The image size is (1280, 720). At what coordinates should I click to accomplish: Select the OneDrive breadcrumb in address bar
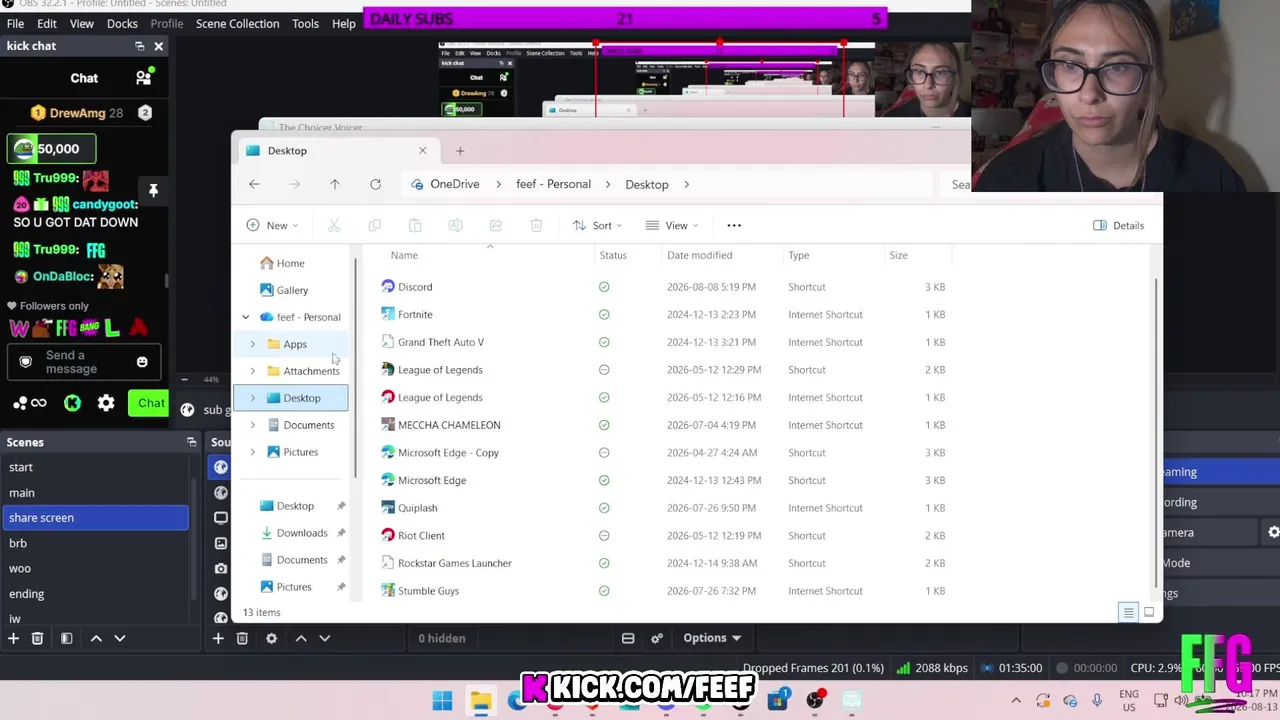coord(455,184)
